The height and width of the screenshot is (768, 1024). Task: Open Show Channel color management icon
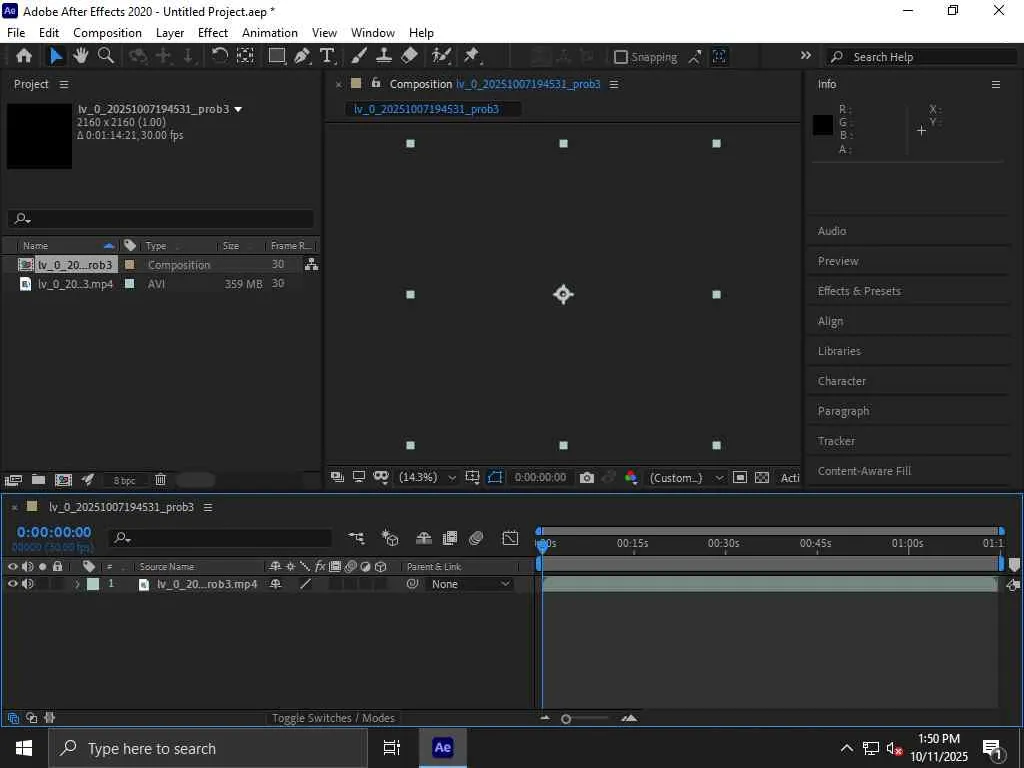pyautogui.click(x=631, y=478)
